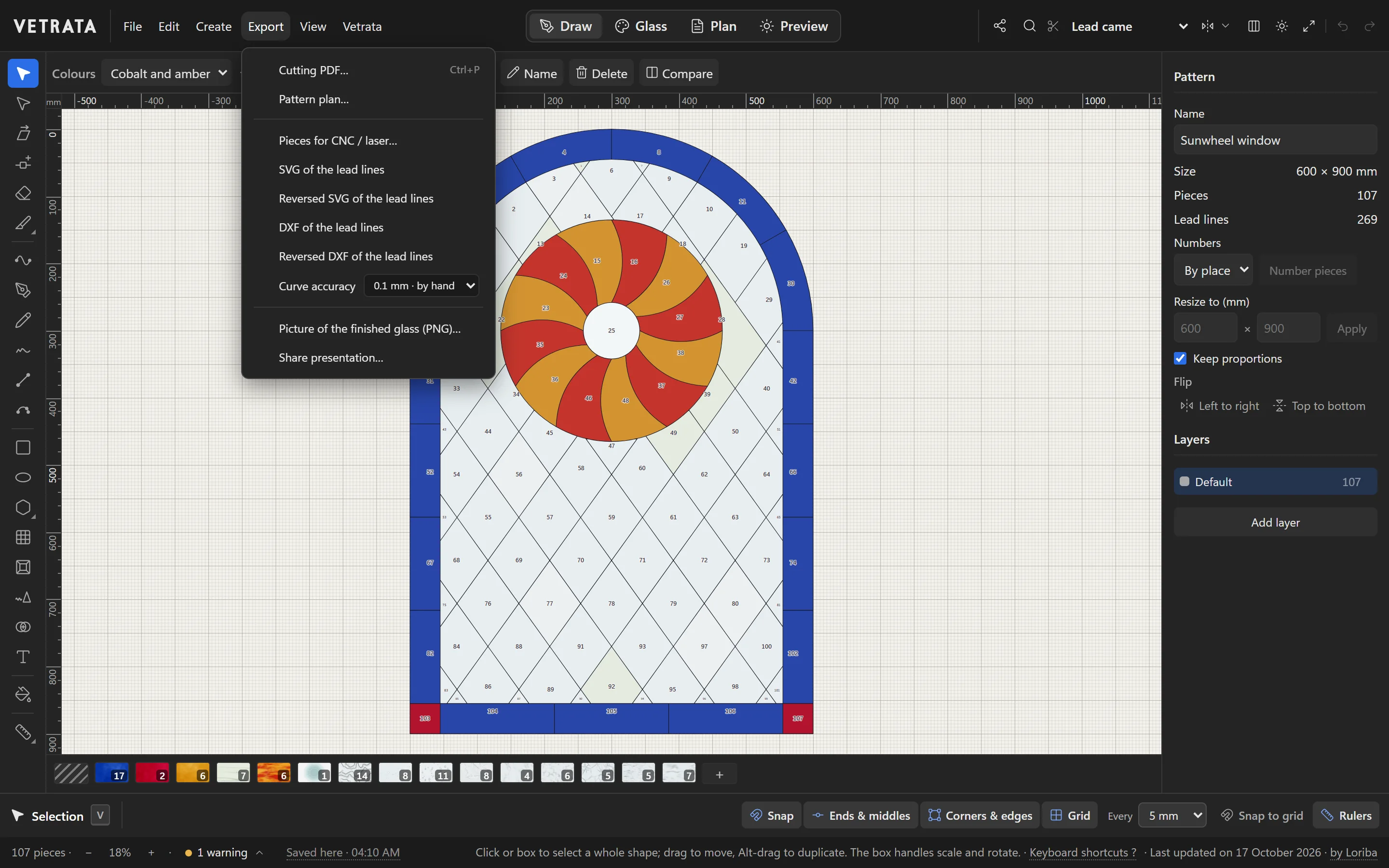This screenshot has height=868, width=1389.
Task: Select the Text tool
Action: point(23,657)
